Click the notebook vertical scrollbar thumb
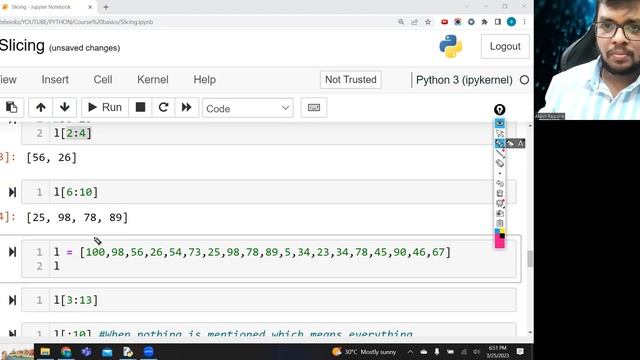Viewport: 640px width, 360px height. [x=530, y=259]
